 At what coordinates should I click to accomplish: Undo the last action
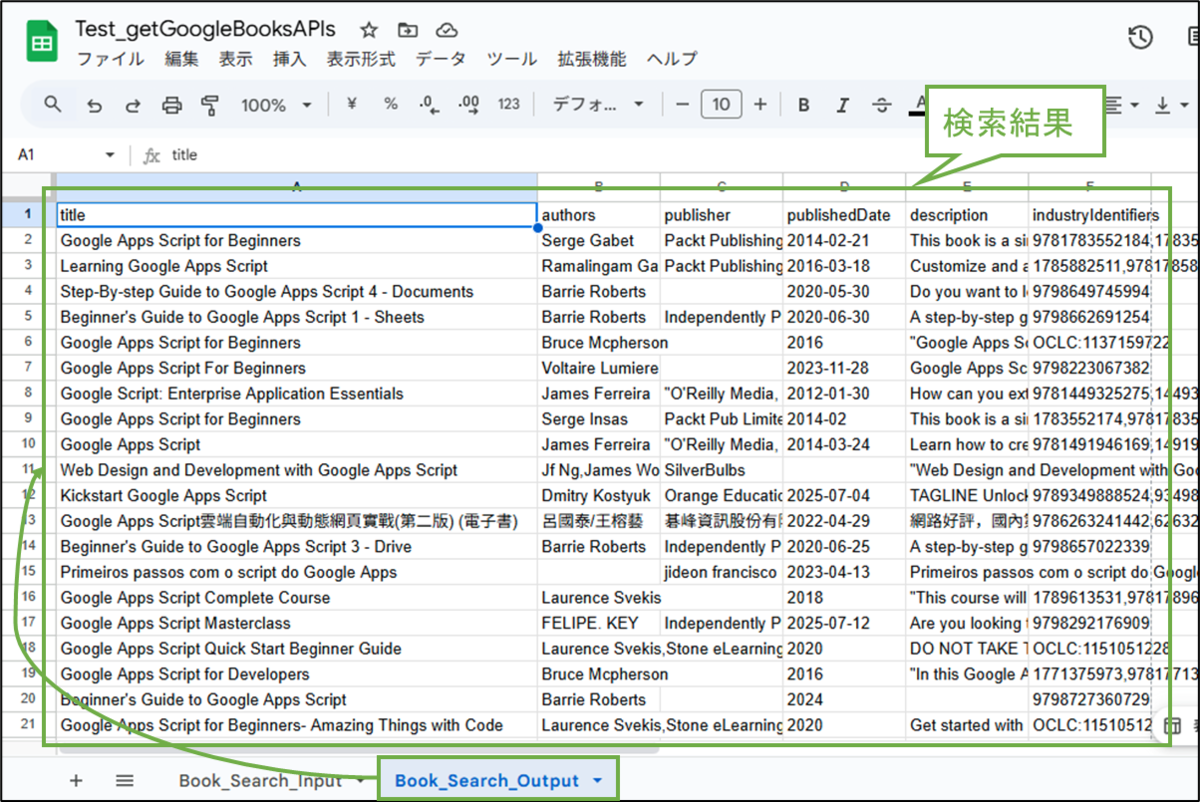click(94, 105)
